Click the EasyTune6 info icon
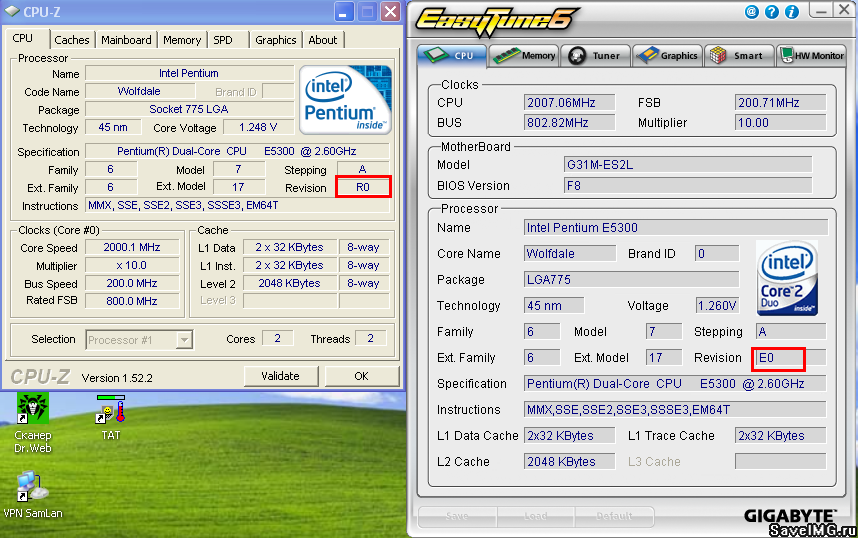Image resolution: width=858 pixels, height=538 pixels. (x=792, y=12)
